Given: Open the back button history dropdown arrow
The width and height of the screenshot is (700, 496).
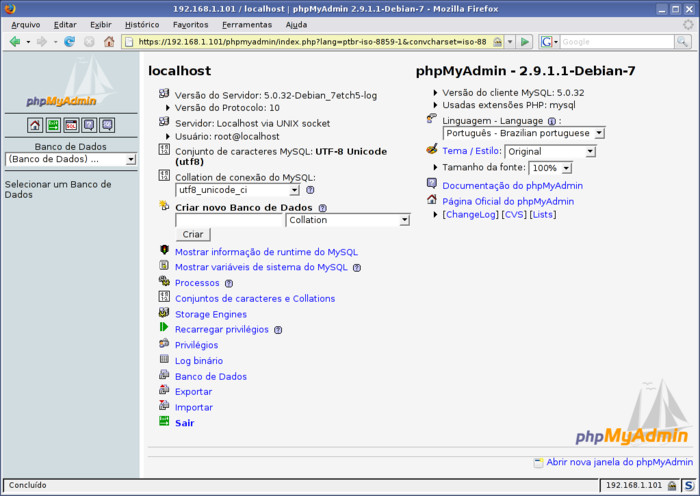Looking at the screenshot, I should (28, 42).
